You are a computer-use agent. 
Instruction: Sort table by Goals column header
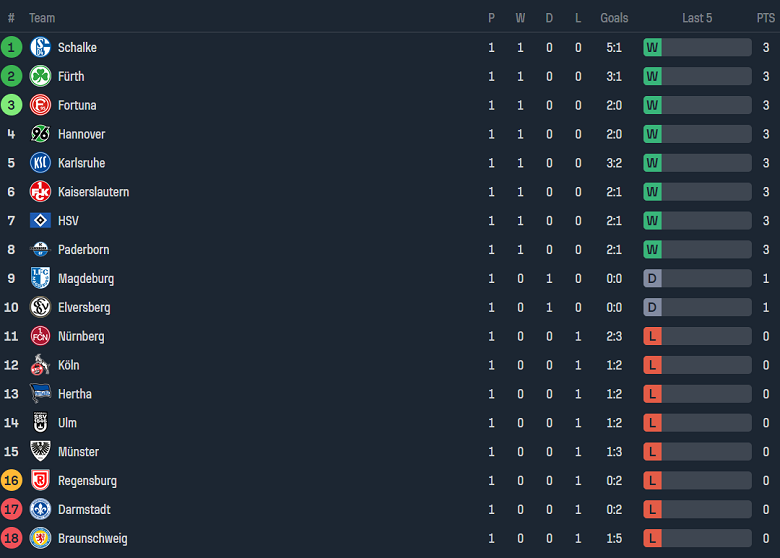click(614, 18)
